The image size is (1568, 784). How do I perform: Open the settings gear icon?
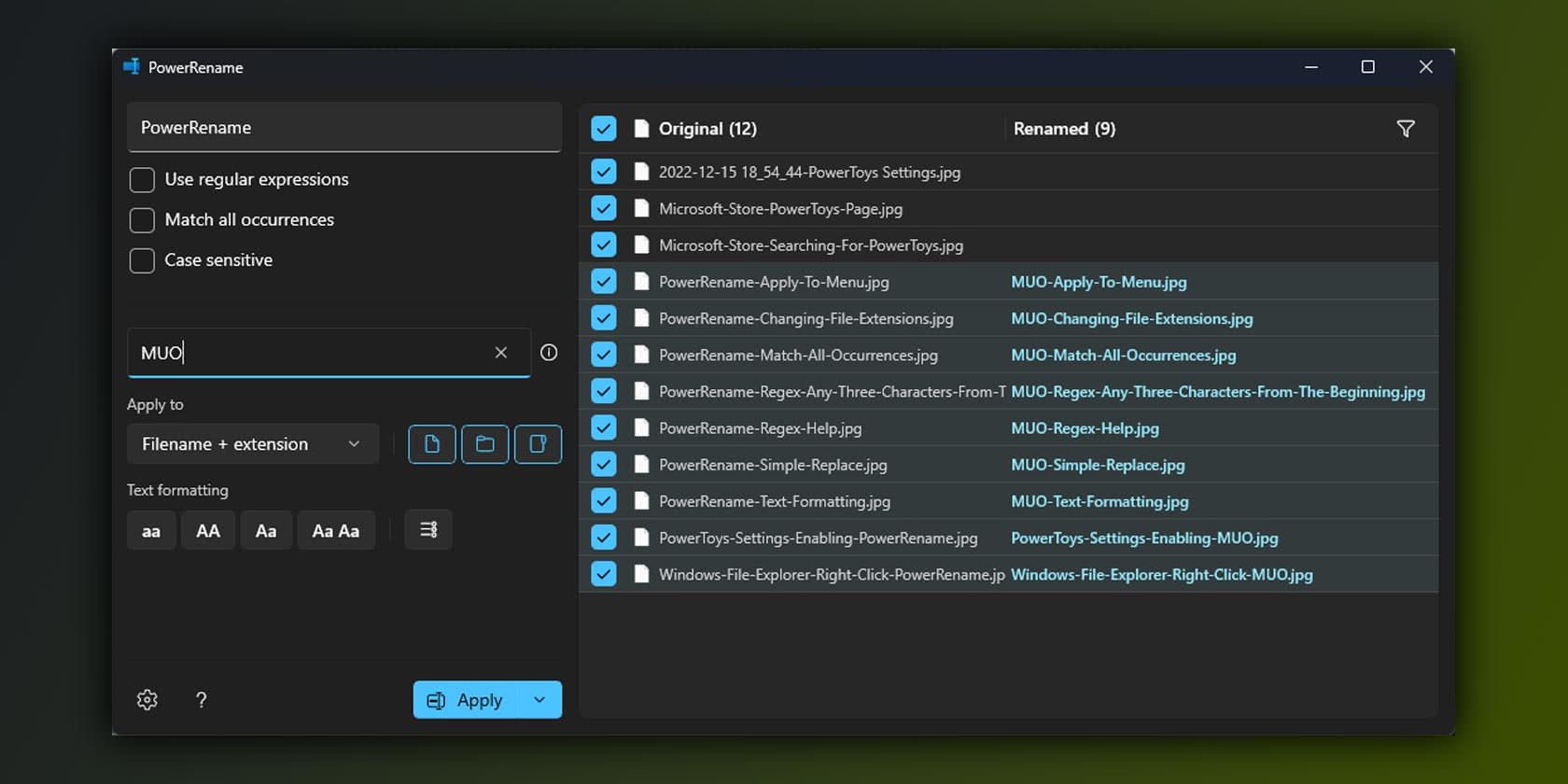[147, 700]
